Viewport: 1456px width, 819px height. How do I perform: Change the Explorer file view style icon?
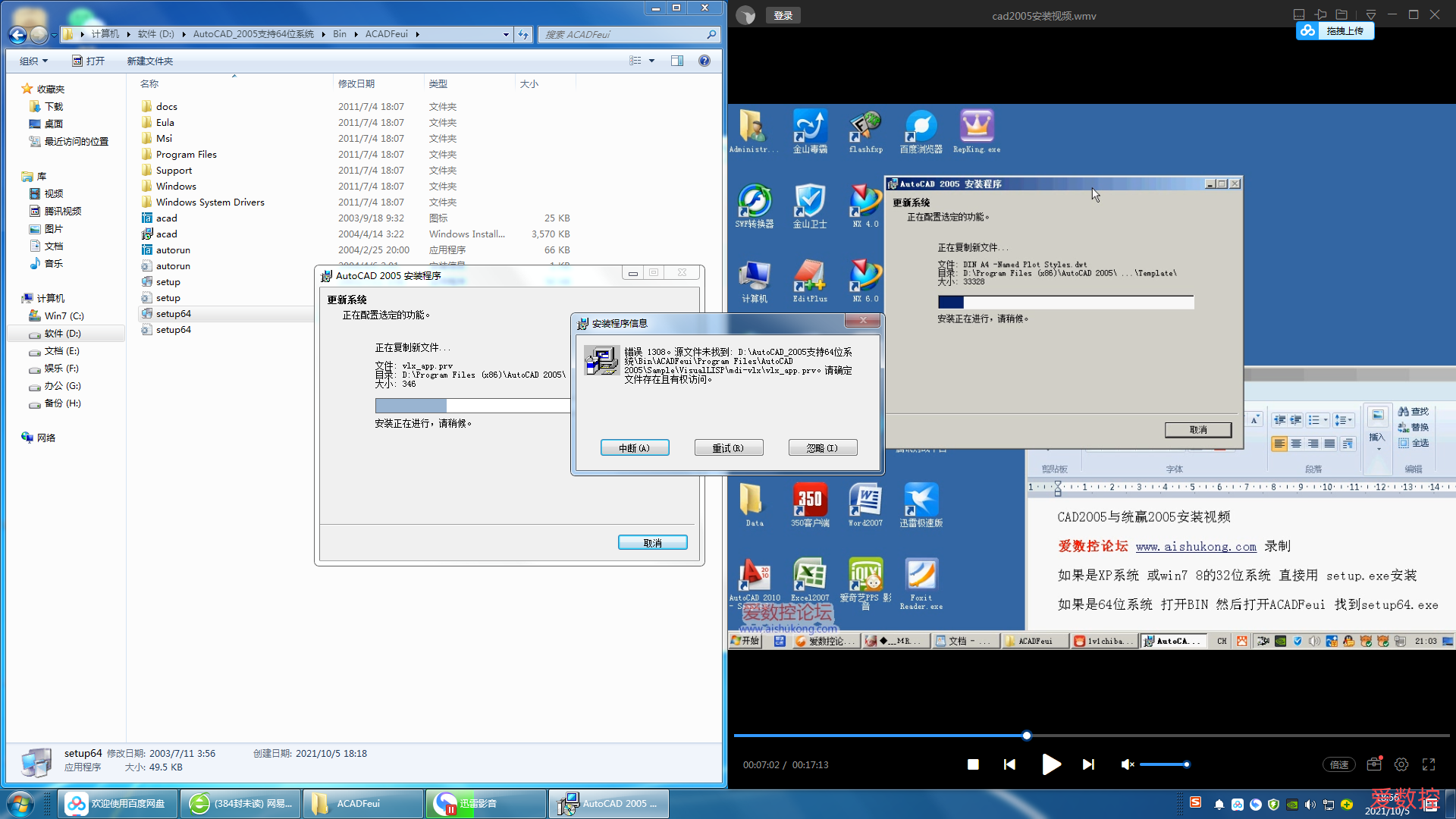(x=635, y=61)
